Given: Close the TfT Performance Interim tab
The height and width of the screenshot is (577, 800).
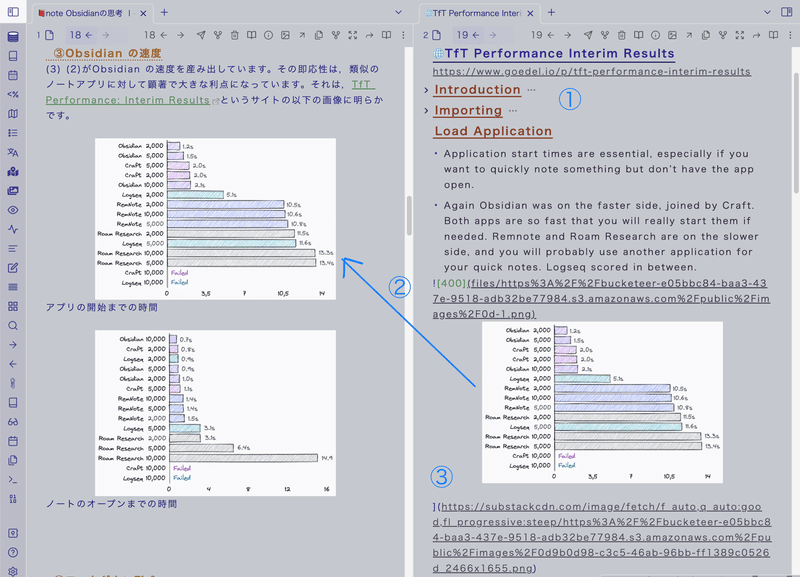Looking at the screenshot, I should 530,13.
